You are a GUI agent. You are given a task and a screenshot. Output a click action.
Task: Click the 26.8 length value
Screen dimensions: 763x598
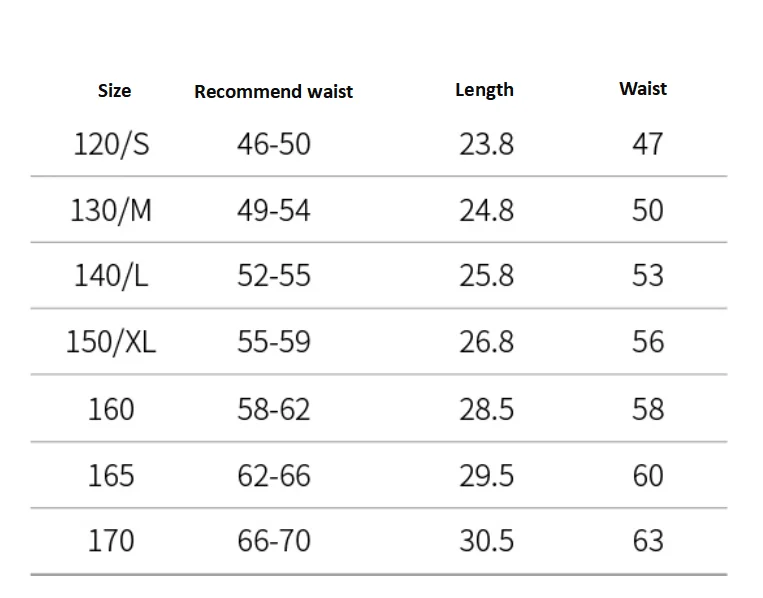pyautogui.click(x=487, y=342)
